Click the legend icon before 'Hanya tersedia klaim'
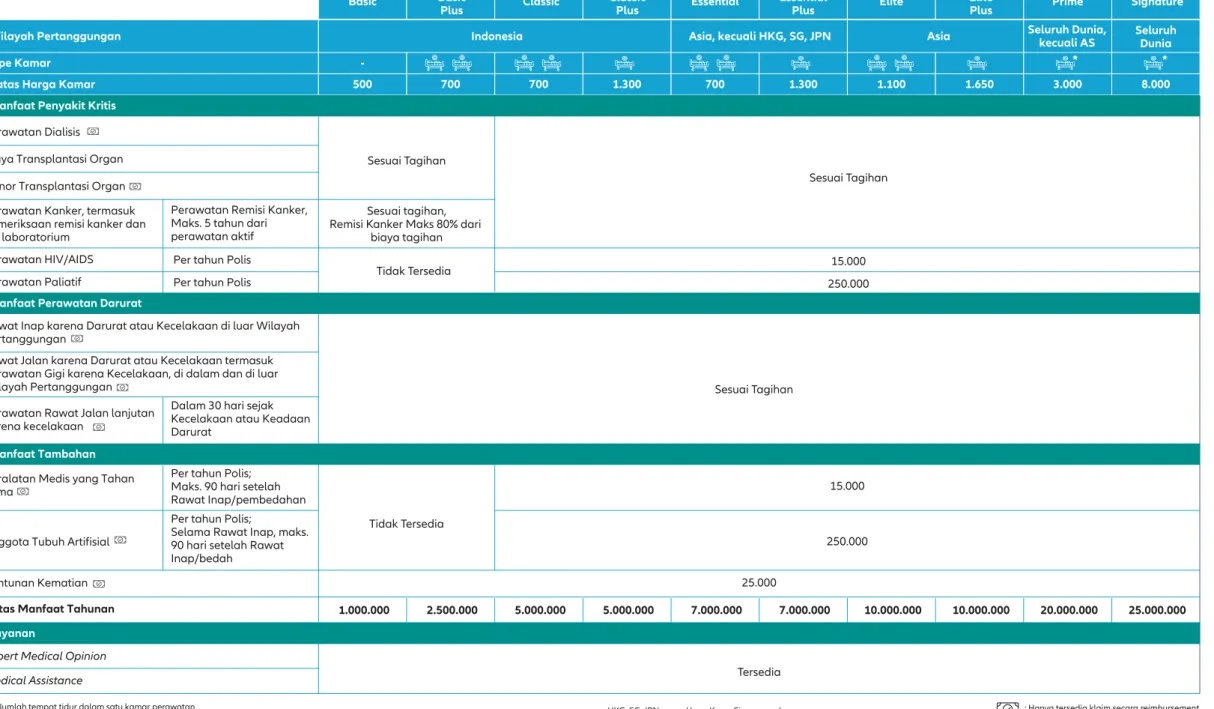This screenshot has width=1214, height=709. click(1009, 704)
